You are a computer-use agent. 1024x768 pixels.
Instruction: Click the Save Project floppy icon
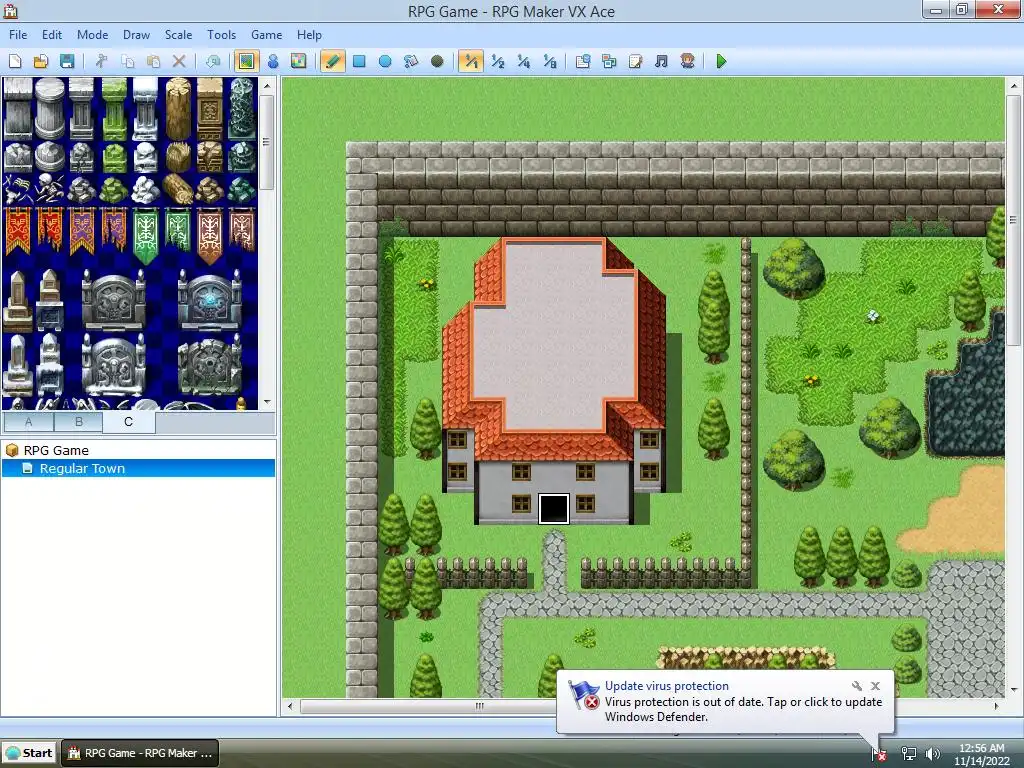pos(67,61)
